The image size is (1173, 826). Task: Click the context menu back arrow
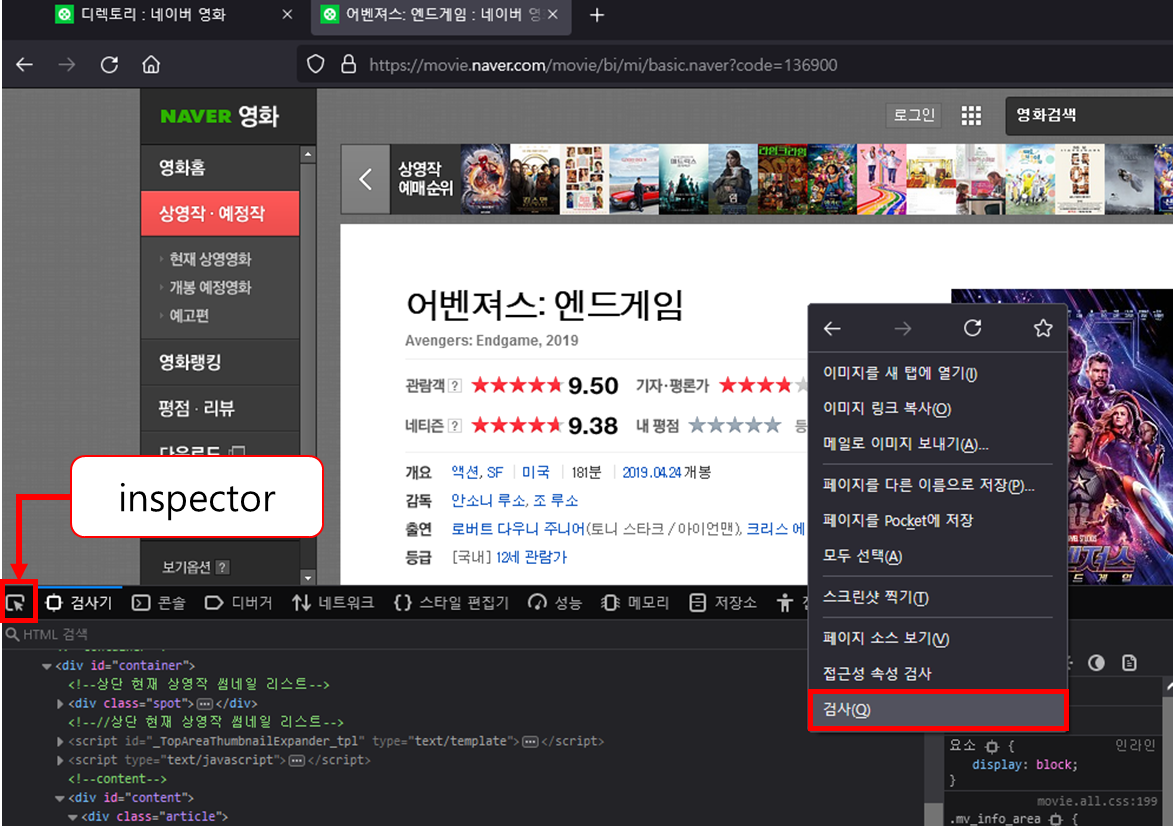(832, 328)
